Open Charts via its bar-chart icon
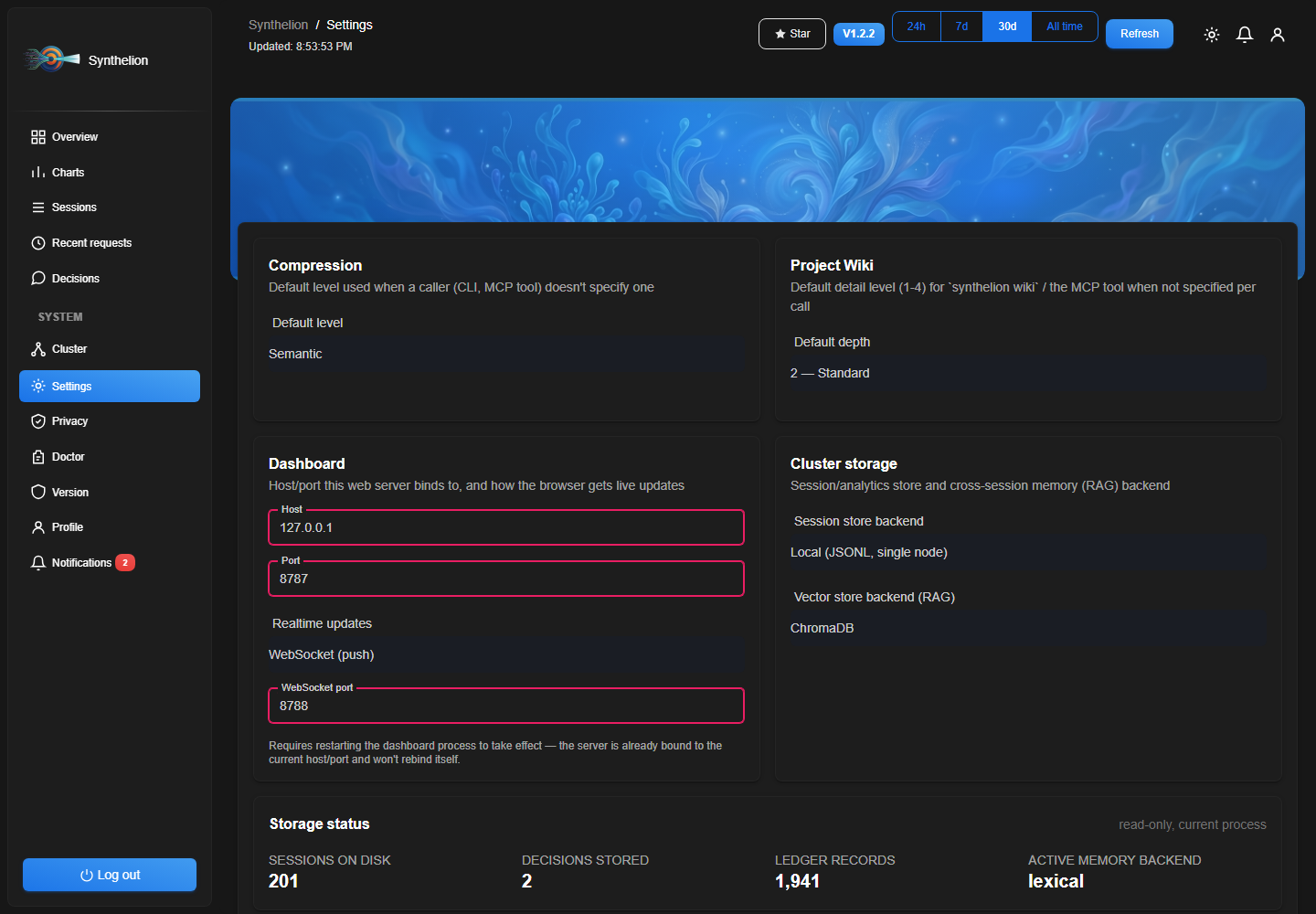Viewport: 1316px width, 914px height. click(x=38, y=172)
